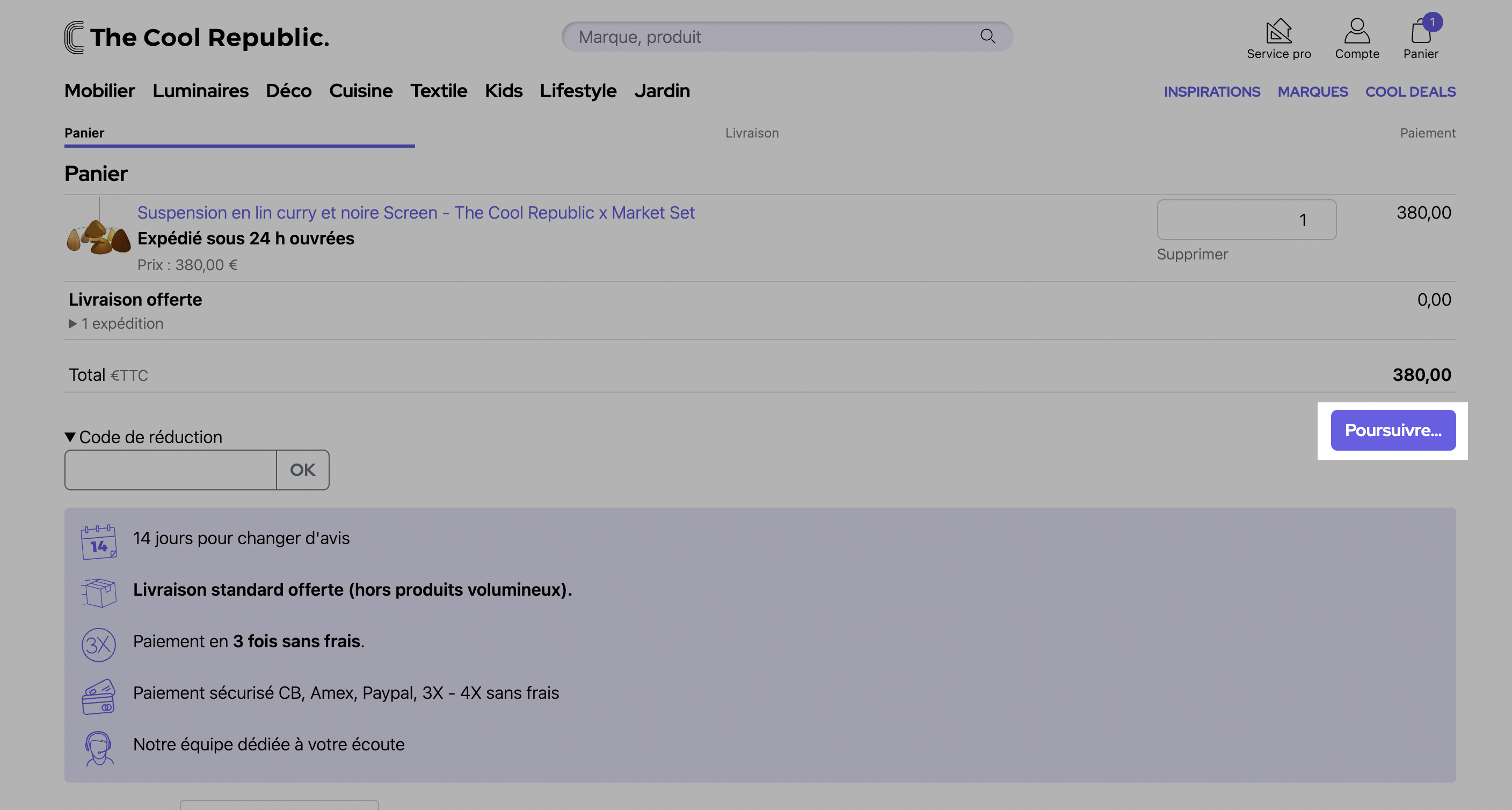Open the Cuisine menu

pyautogui.click(x=360, y=91)
